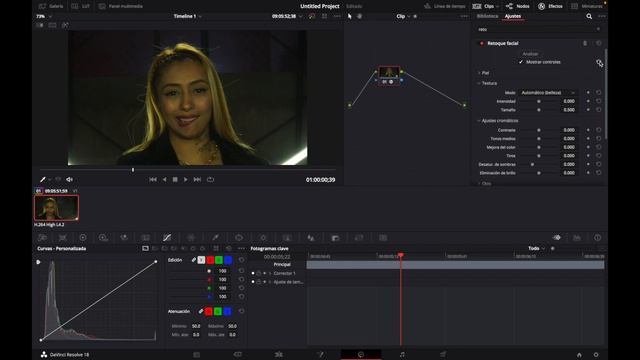Toggle channel link in Edición
640x360 pixels.
(193, 260)
